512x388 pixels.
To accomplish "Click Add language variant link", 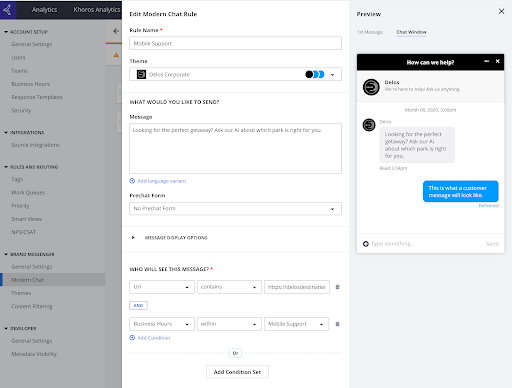I will click(162, 181).
